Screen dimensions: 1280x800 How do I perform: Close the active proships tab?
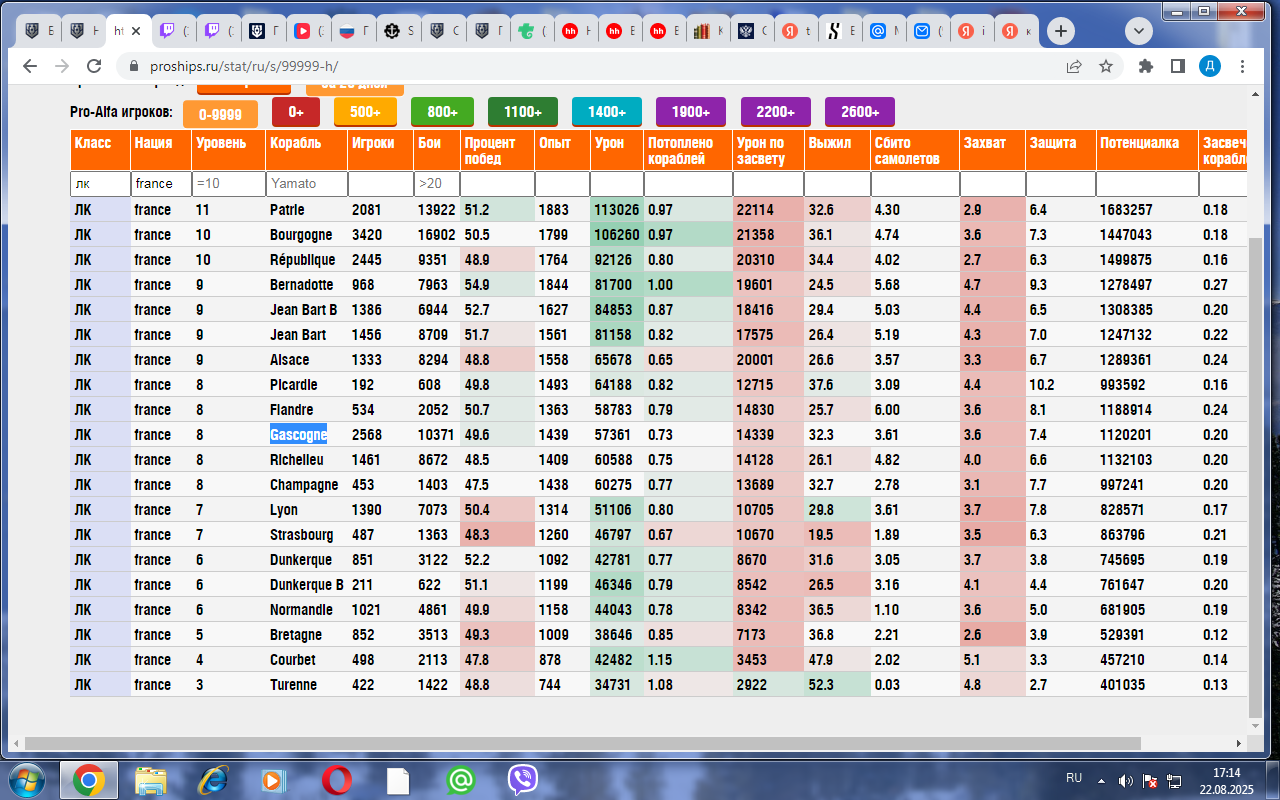[137, 31]
